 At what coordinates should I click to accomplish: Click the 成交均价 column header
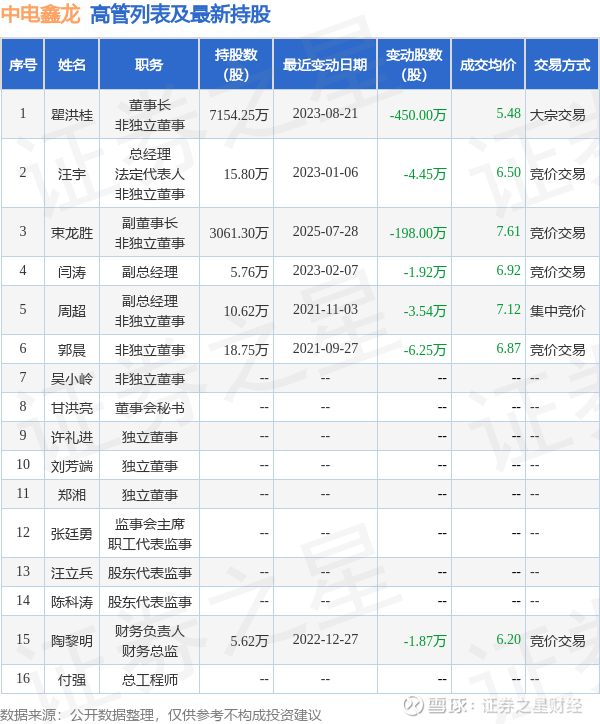[x=488, y=65]
